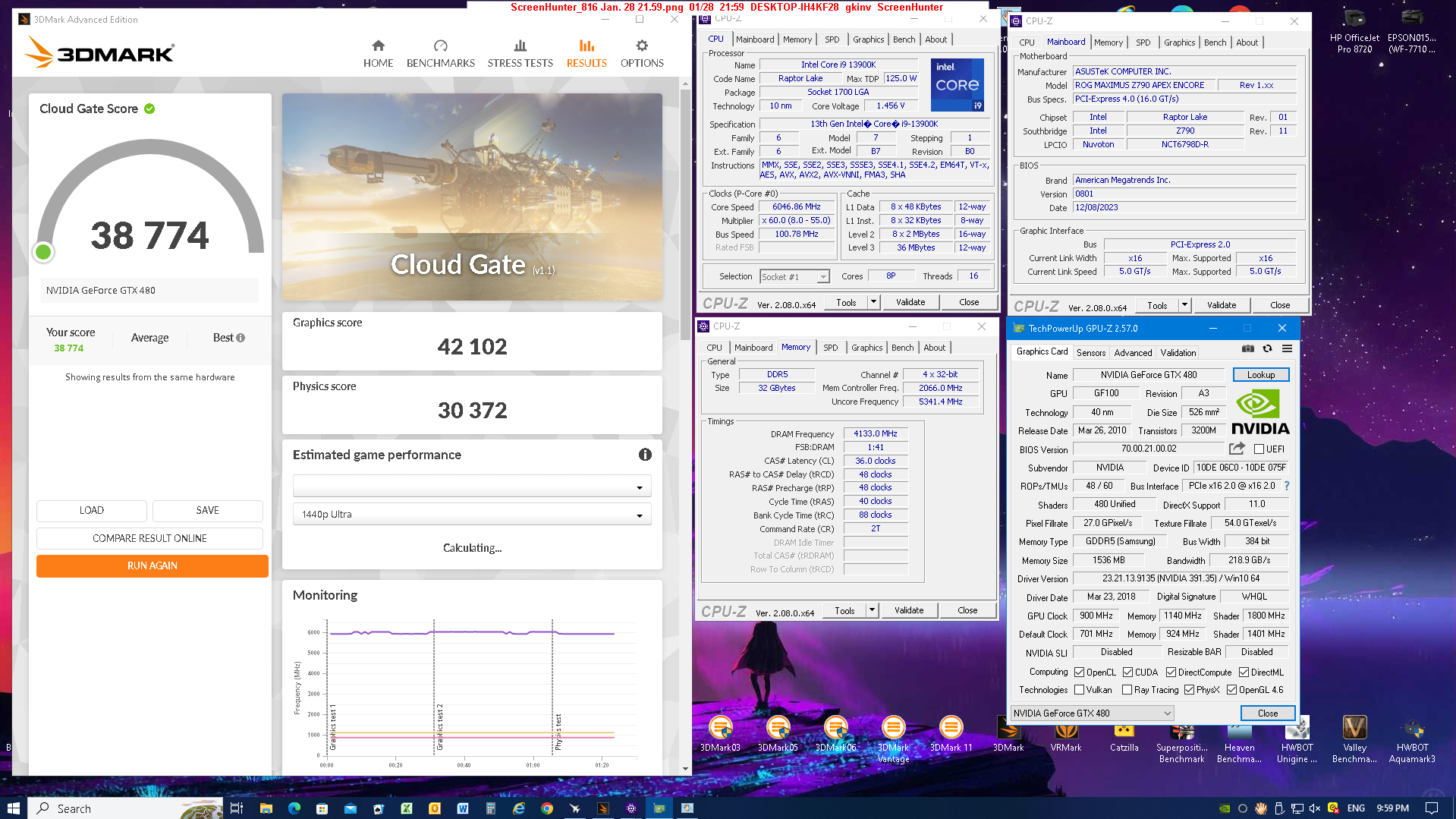Toggle the UEFI checkbox in GPU-Z
1456x819 pixels.
tap(1259, 449)
